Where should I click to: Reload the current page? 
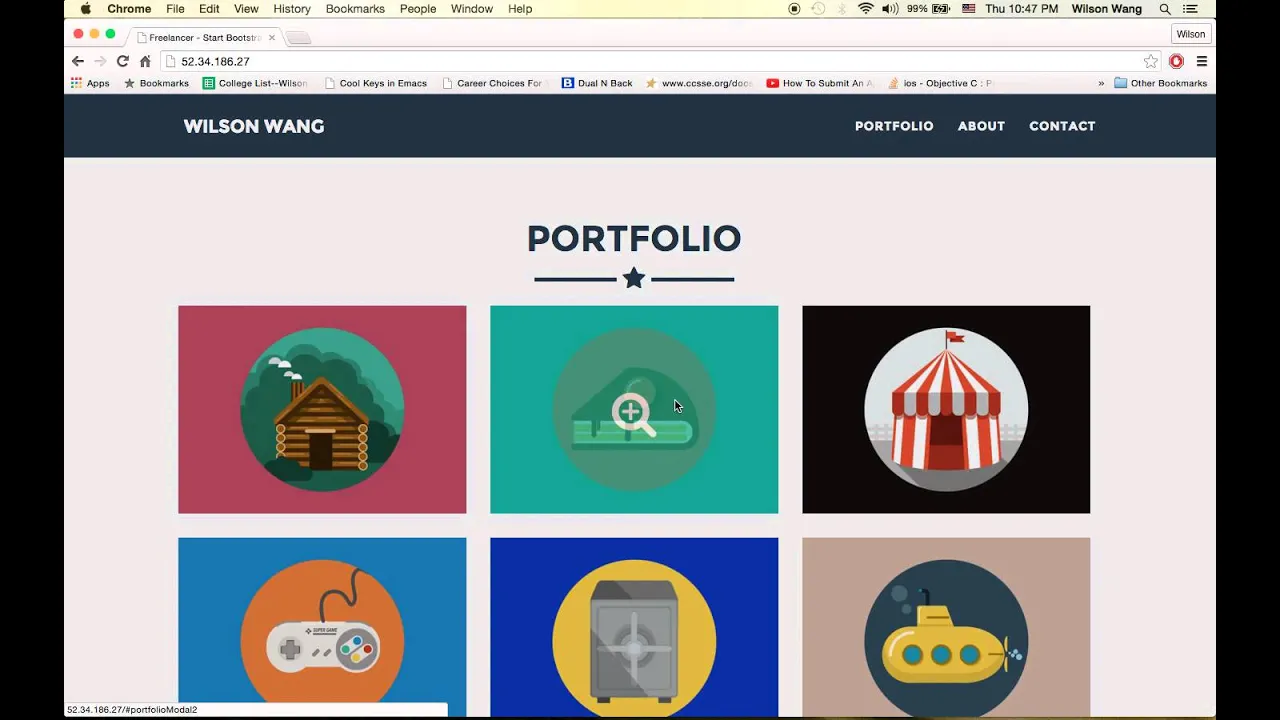[123, 61]
